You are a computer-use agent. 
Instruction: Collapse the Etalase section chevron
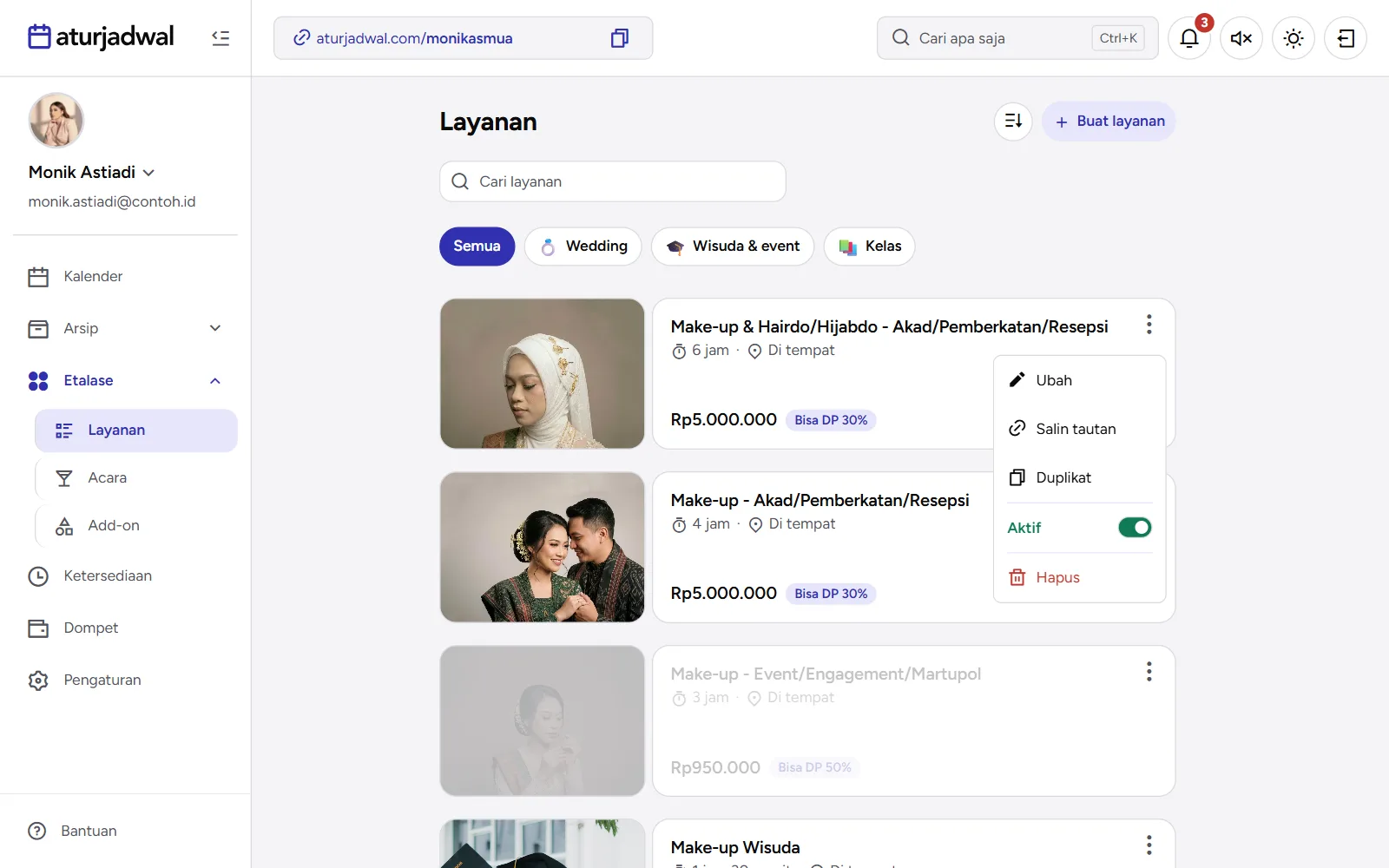[215, 380]
